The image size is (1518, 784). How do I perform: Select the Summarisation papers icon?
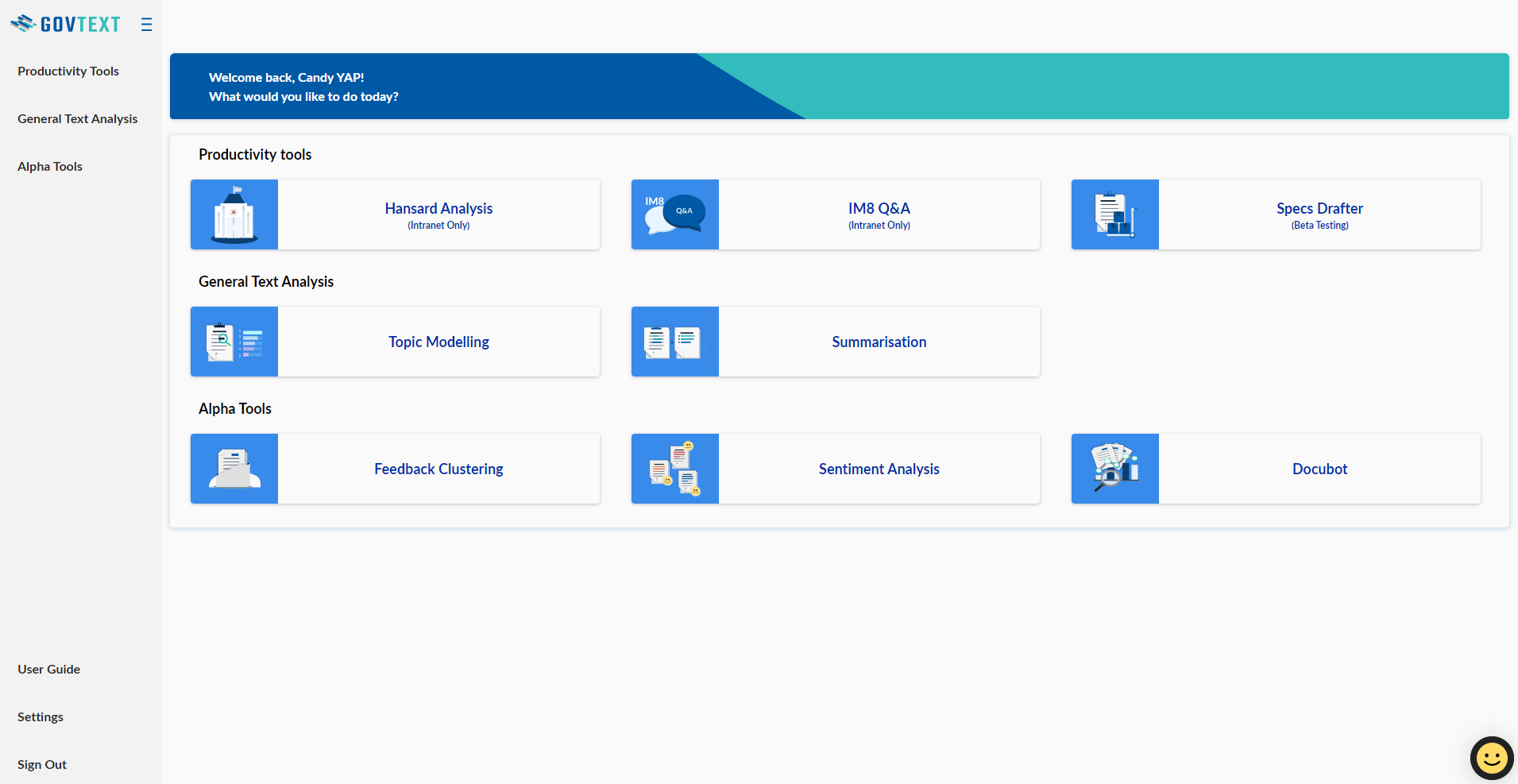tap(674, 341)
